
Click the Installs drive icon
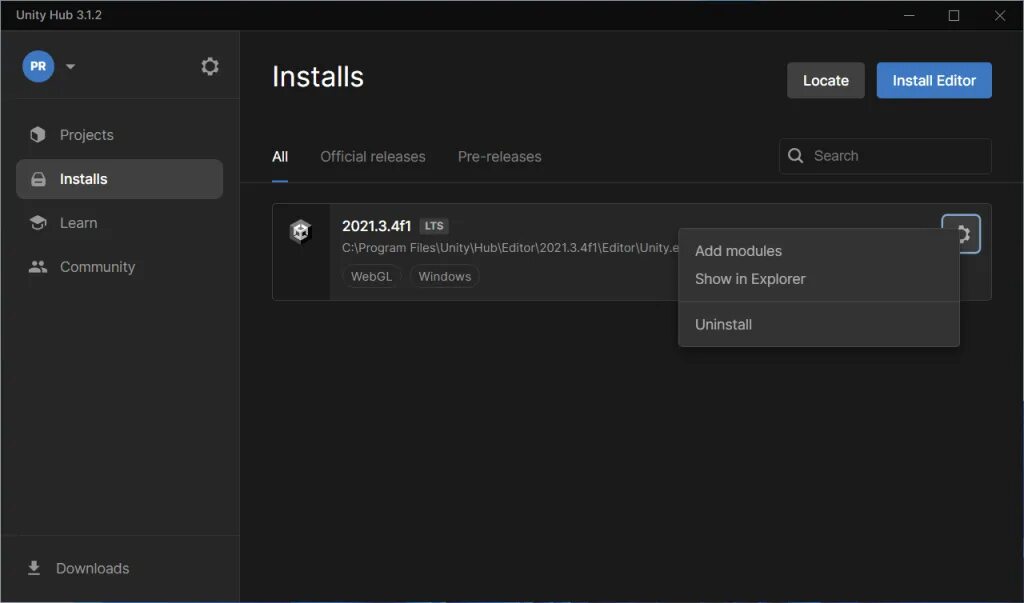click(39, 179)
